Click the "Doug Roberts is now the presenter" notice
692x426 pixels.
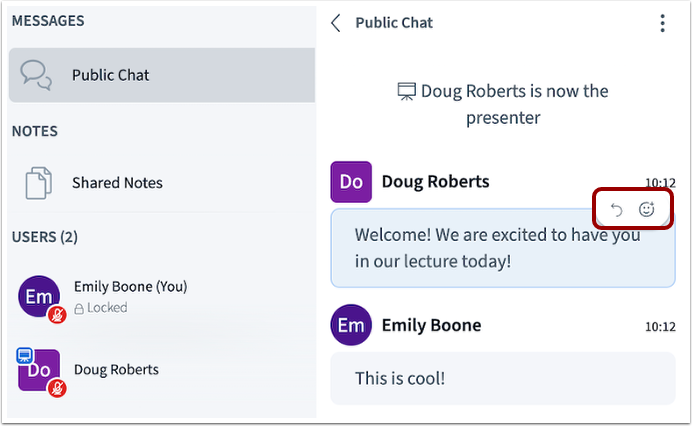(503, 105)
